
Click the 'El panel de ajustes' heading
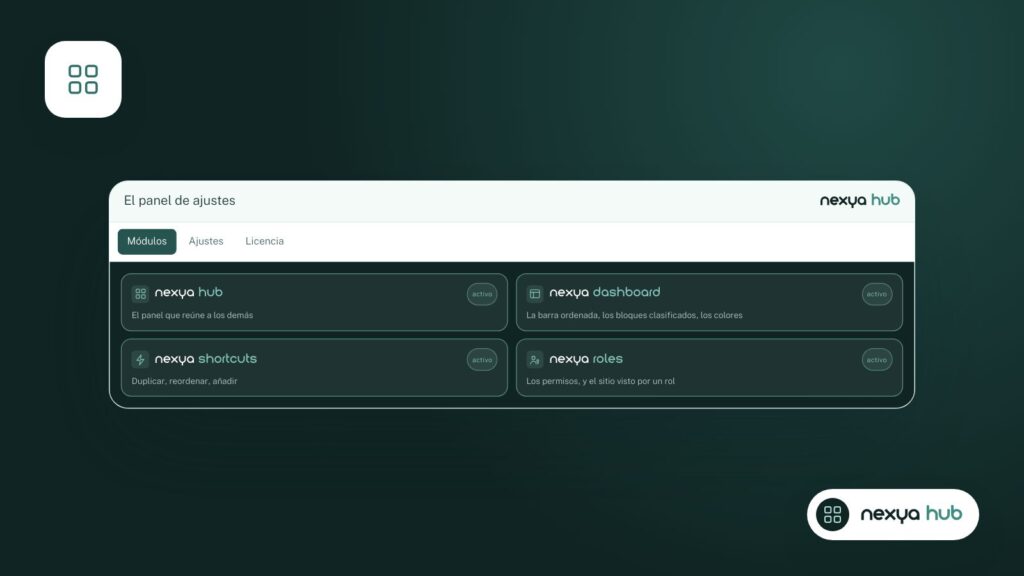click(180, 200)
